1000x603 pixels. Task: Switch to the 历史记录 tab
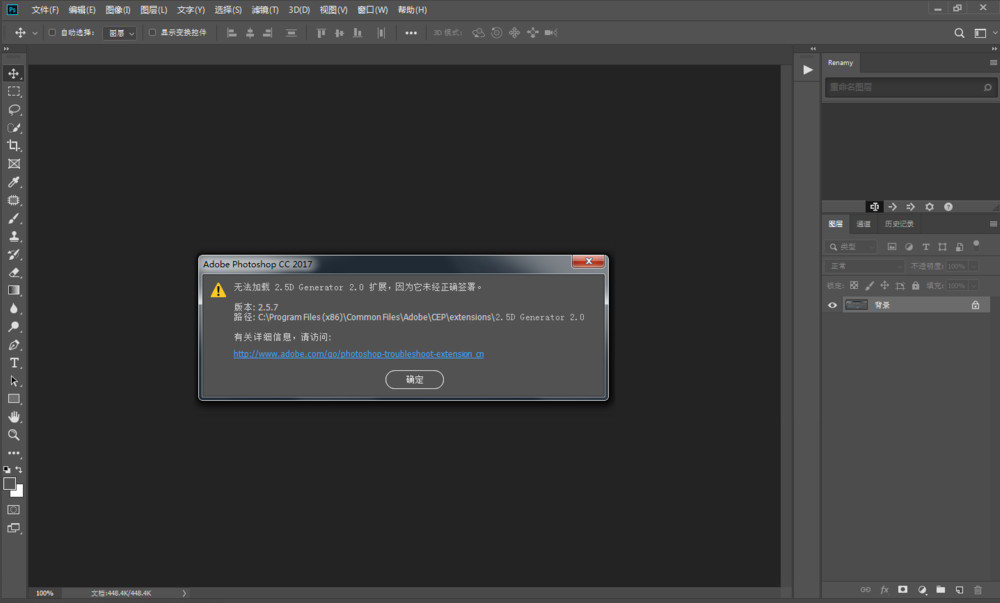click(x=898, y=224)
